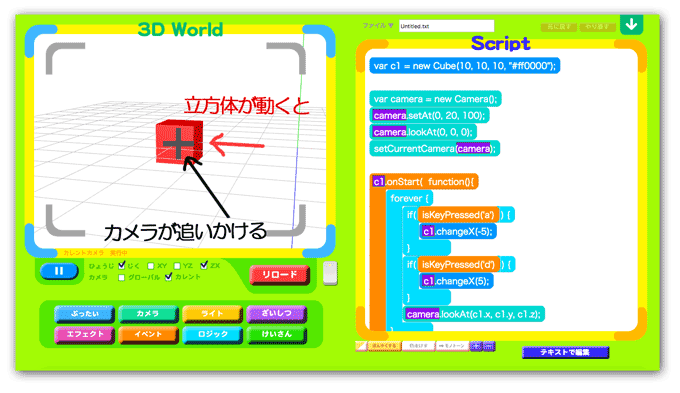Uncheck the ZX grid checkbox
Viewport: 680px width, 393px height.
204,265
